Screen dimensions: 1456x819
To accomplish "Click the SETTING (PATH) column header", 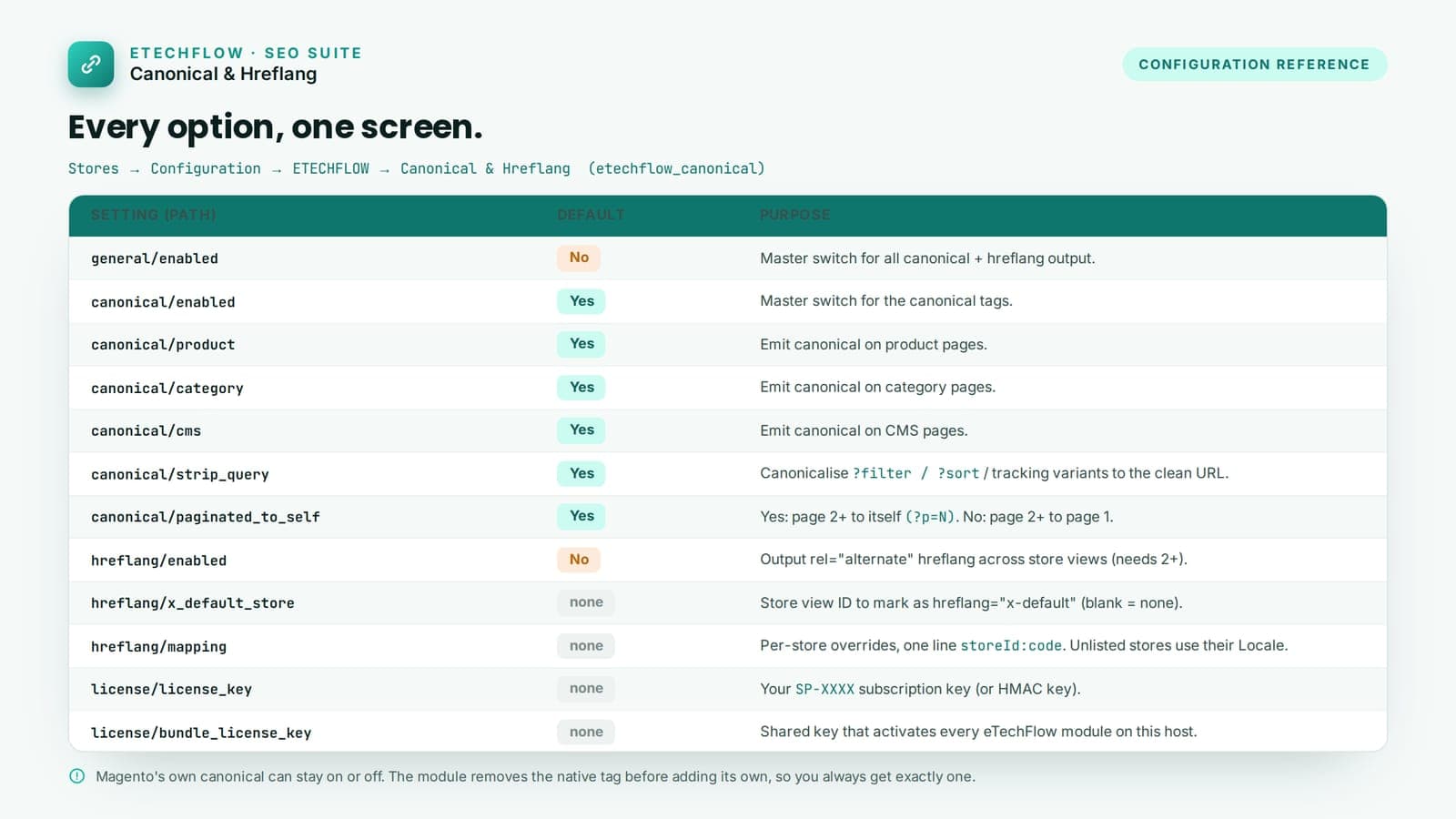I will point(154,215).
